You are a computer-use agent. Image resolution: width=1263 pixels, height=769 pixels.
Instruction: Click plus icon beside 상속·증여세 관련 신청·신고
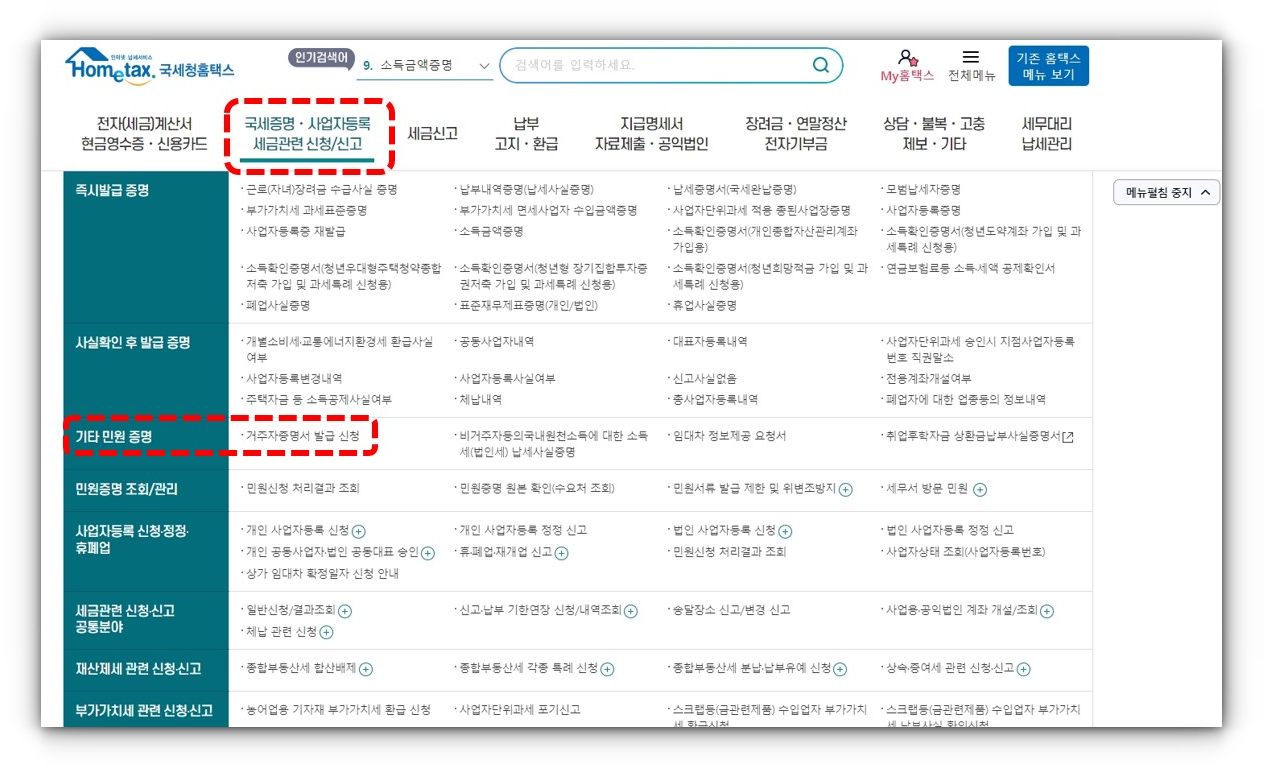(x=1024, y=669)
